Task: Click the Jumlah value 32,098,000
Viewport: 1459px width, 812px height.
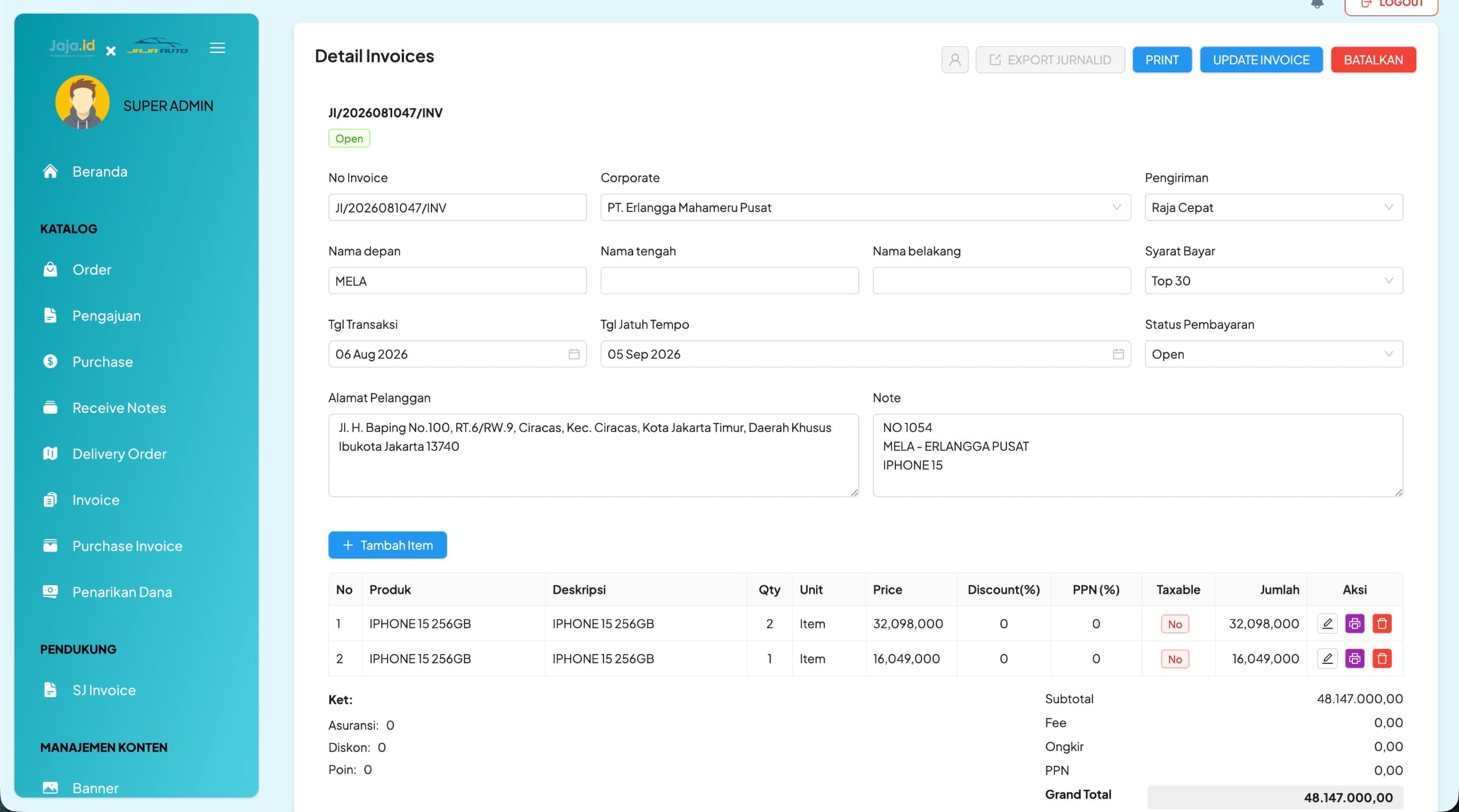Action: (1264, 623)
